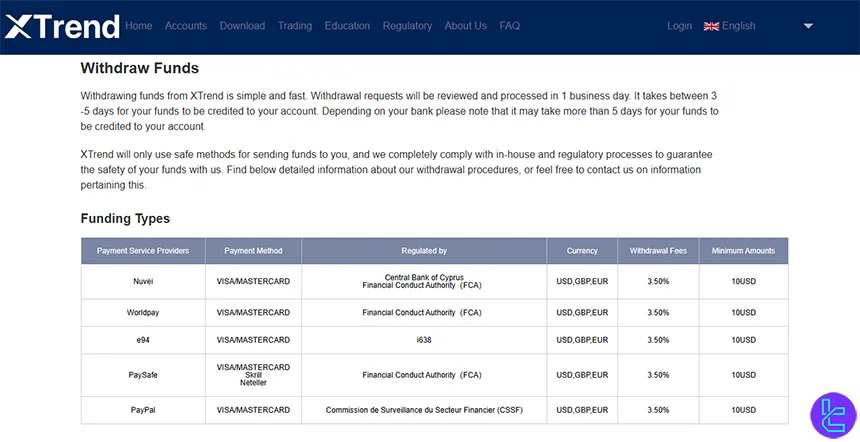Navigate to About Us
The width and height of the screenshot is (860, 442).
(466, 26)
